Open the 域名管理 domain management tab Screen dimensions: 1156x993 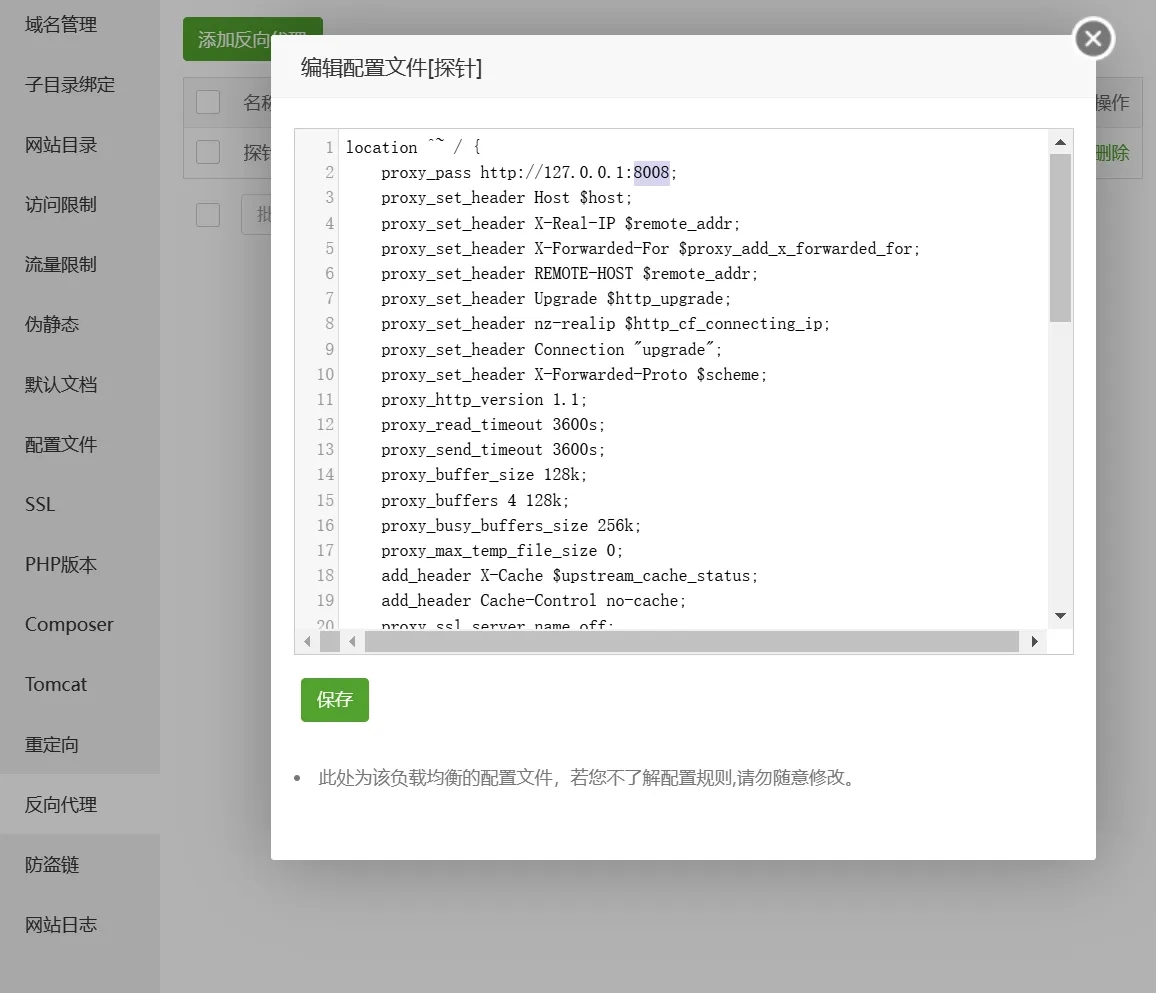point(61,25)
